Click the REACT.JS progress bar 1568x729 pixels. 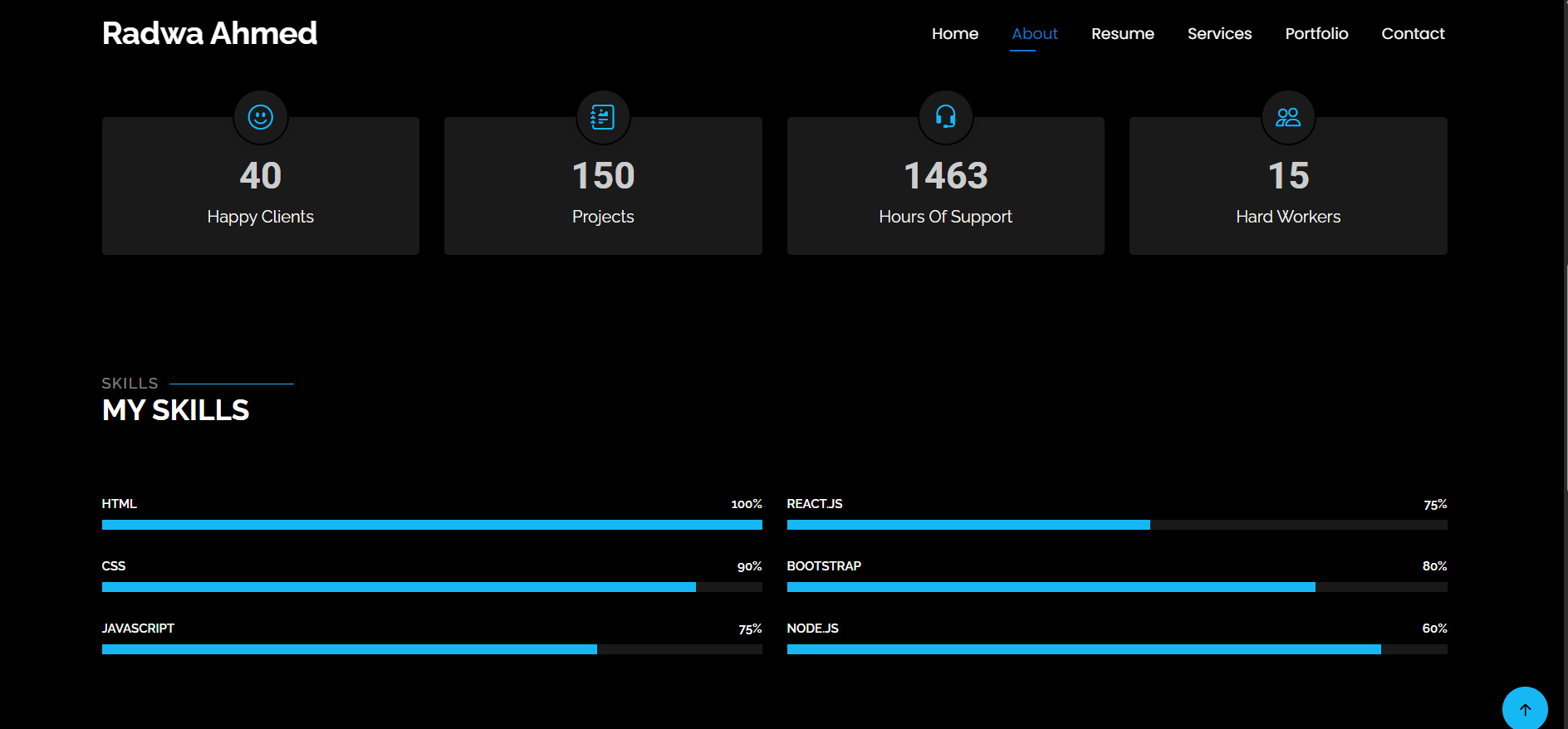[x=1116, y=525]
